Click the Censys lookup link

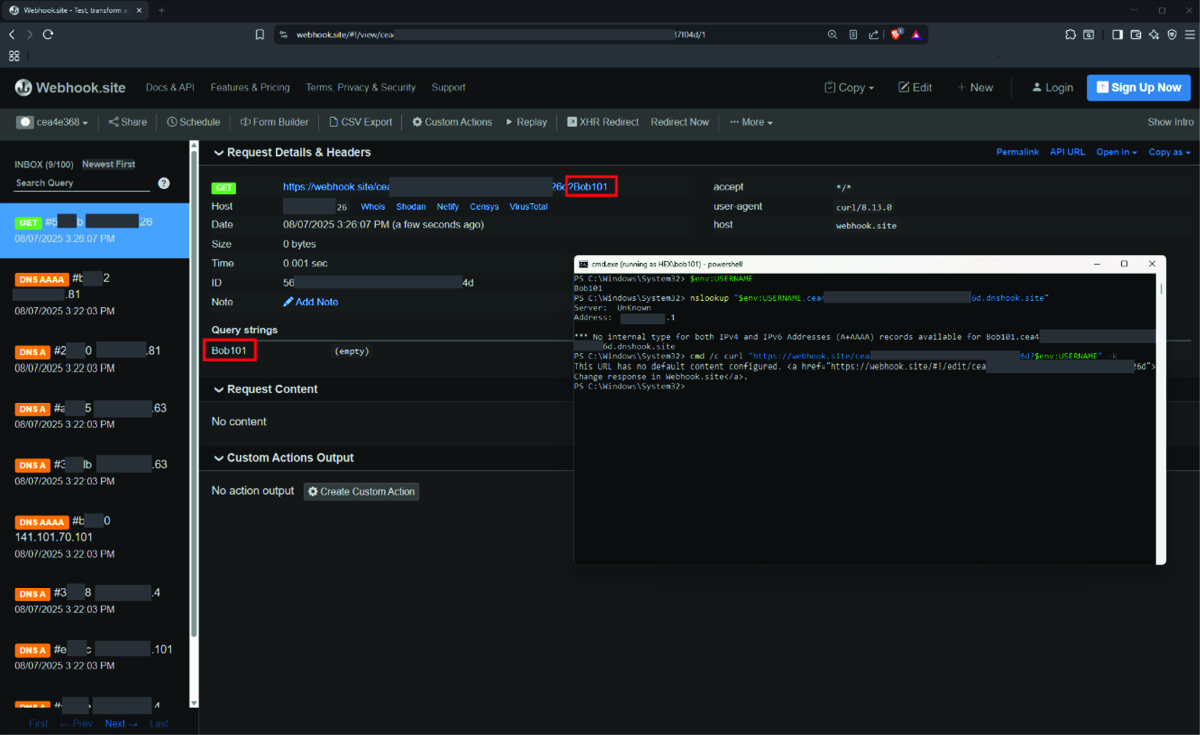[x=484, y=206]
